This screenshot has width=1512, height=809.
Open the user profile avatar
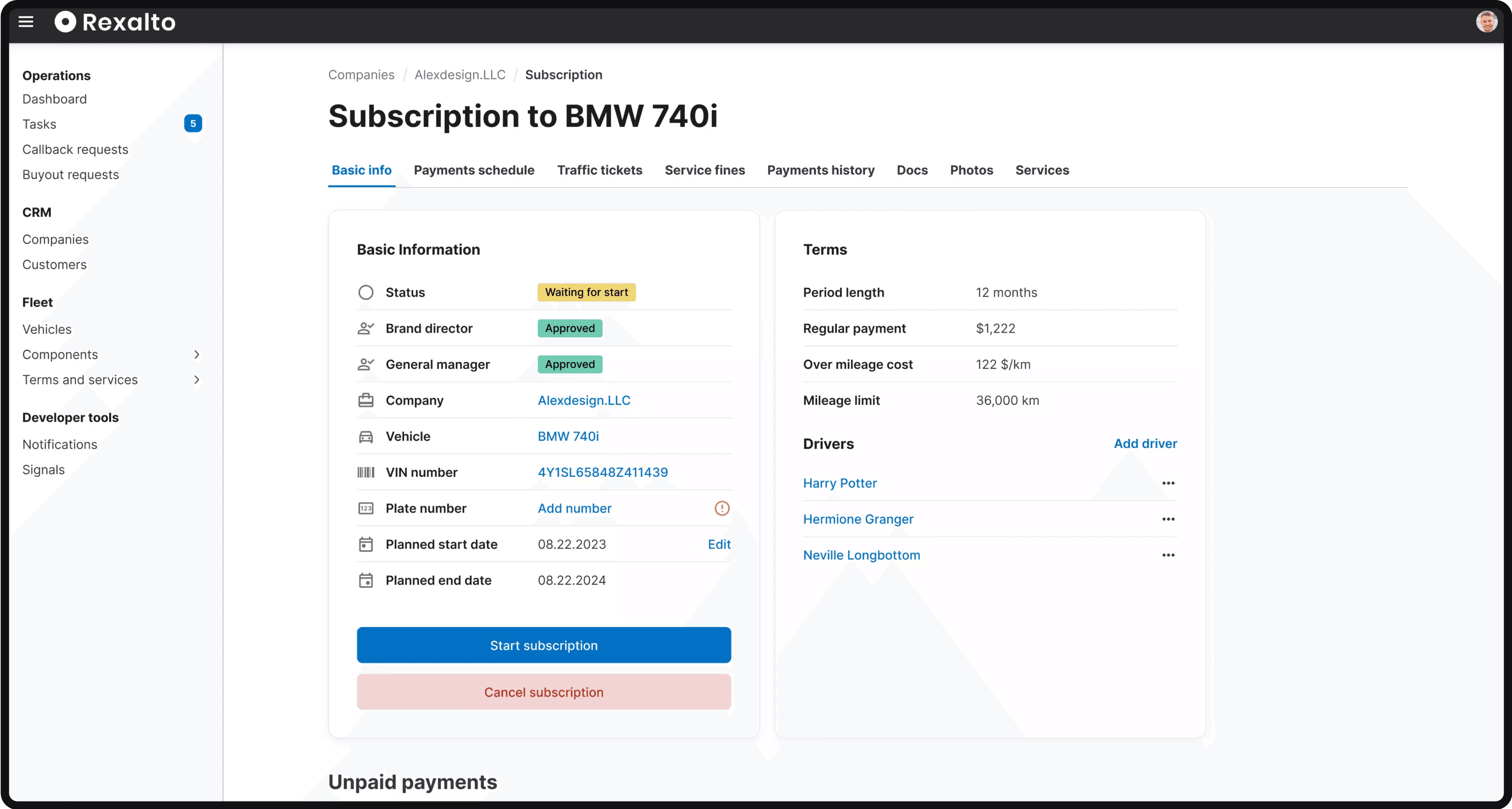point(1486,22)
